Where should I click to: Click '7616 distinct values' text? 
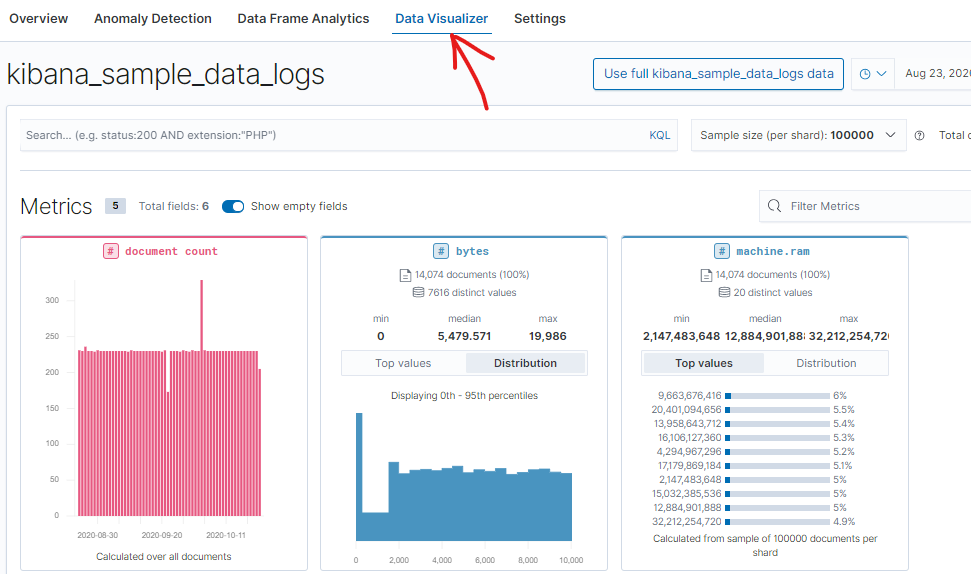[472, 292]
